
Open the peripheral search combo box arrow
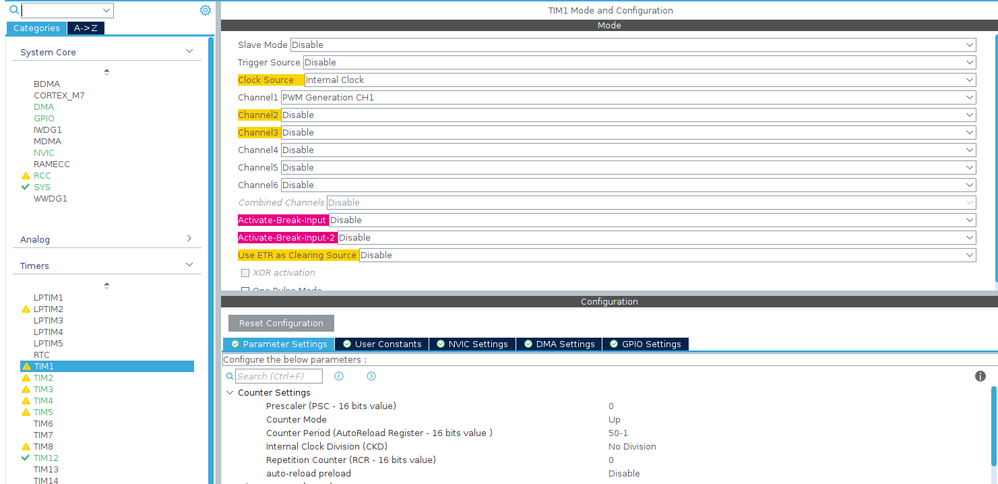click(107, 10)
